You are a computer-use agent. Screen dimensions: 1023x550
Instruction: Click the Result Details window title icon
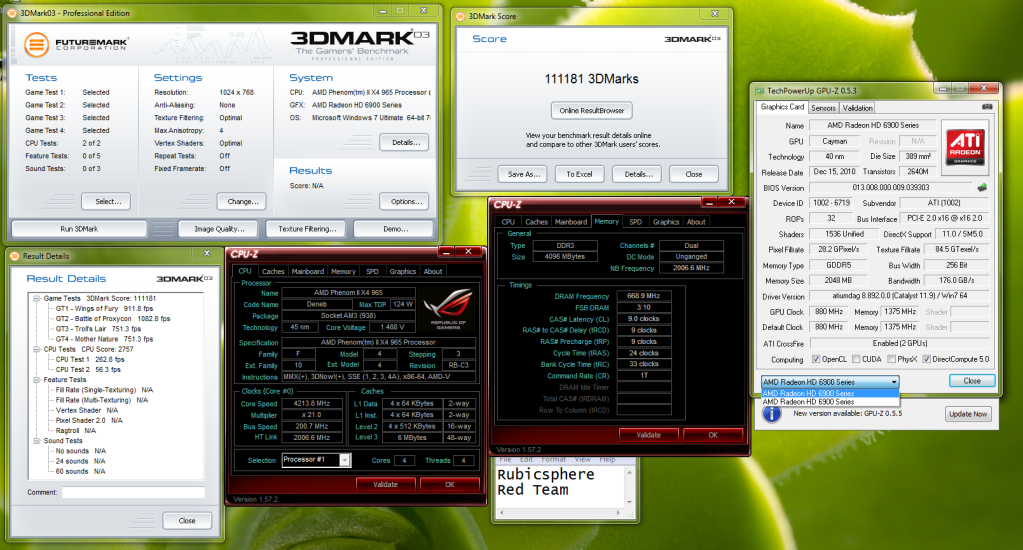point(15,256)
